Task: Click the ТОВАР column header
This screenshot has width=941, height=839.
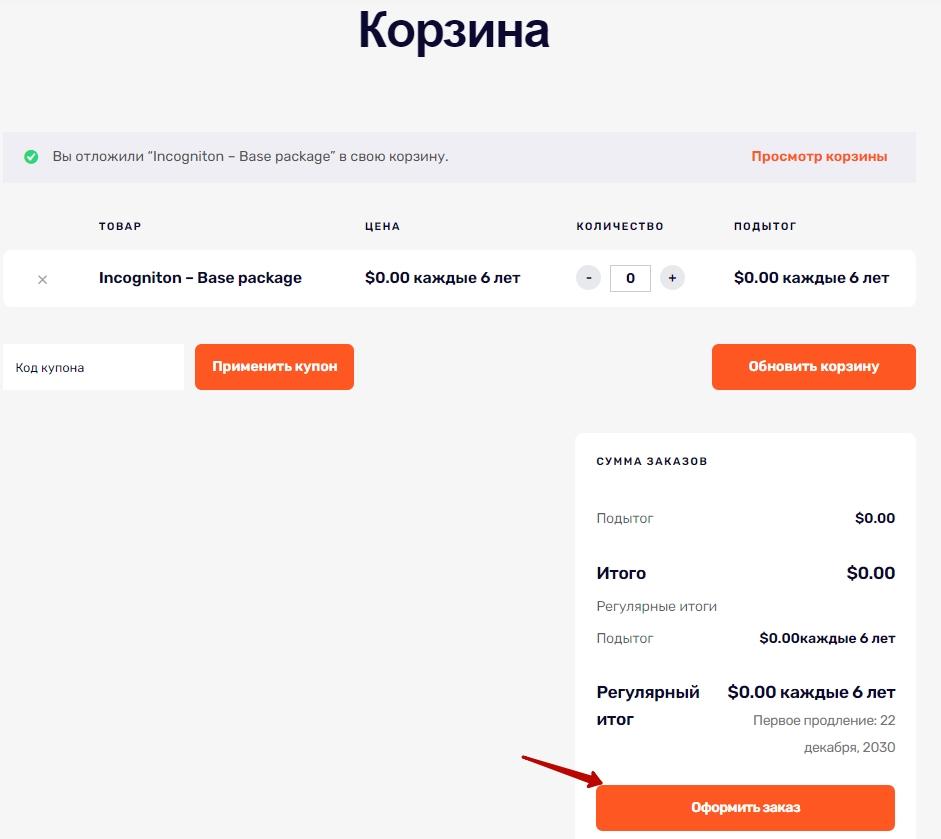Action: click(x=120, y=226)
